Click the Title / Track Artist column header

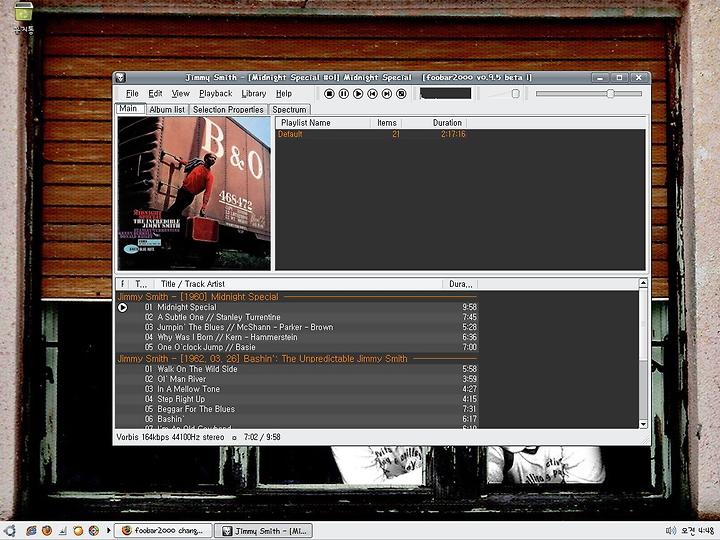298,284
